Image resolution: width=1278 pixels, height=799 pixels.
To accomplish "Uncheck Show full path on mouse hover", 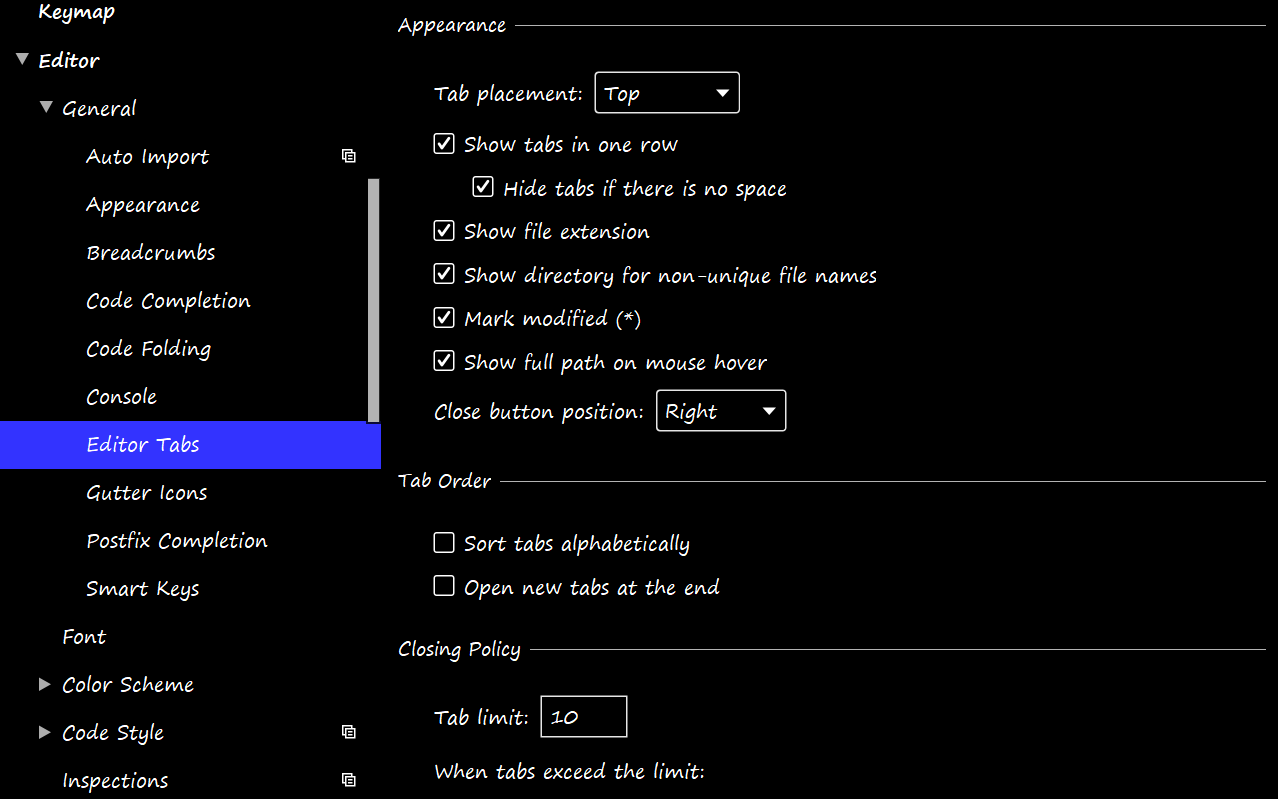I will pyautogui.click(x=443, y=360).
